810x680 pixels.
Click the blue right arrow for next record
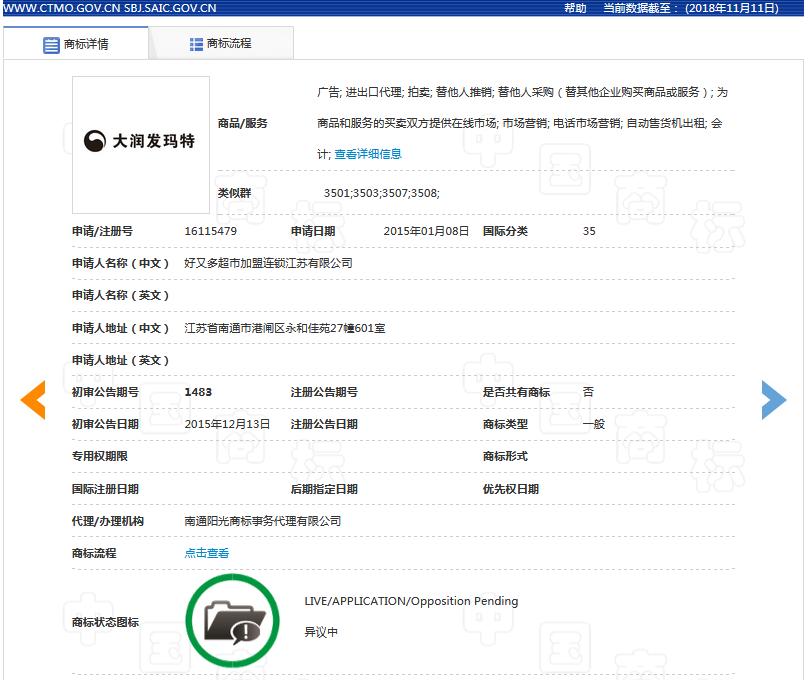click(773, 399)
